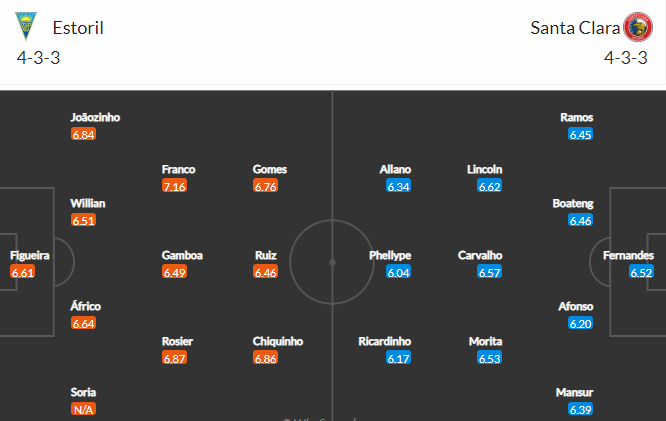Click on player Joãozinho
The image size is (666, 421).
[95, 117]
